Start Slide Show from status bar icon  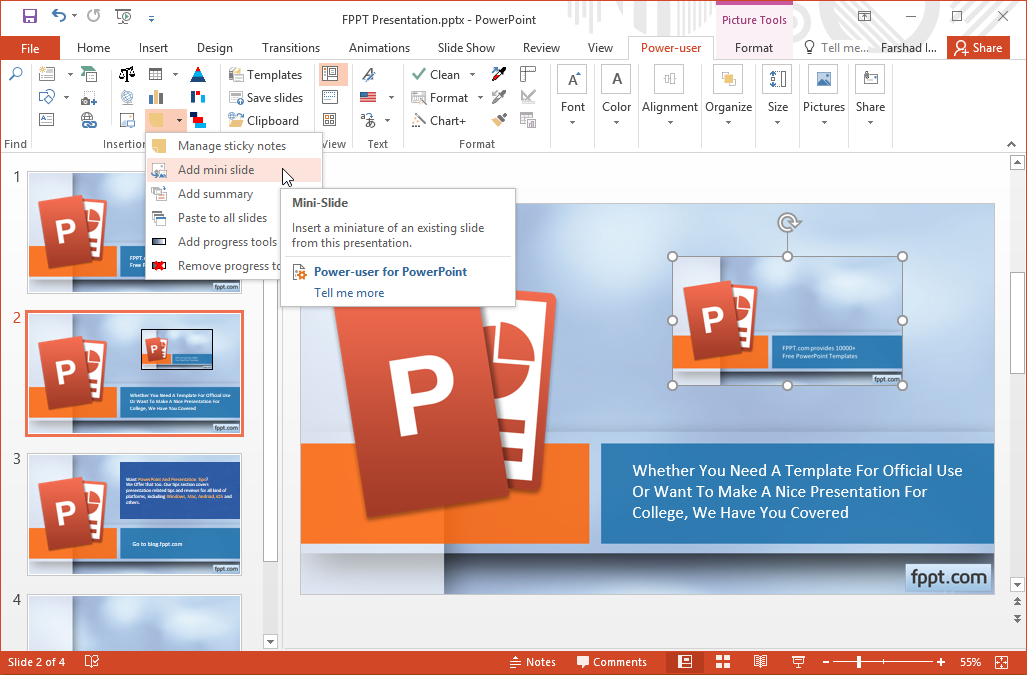coord(798,662)
